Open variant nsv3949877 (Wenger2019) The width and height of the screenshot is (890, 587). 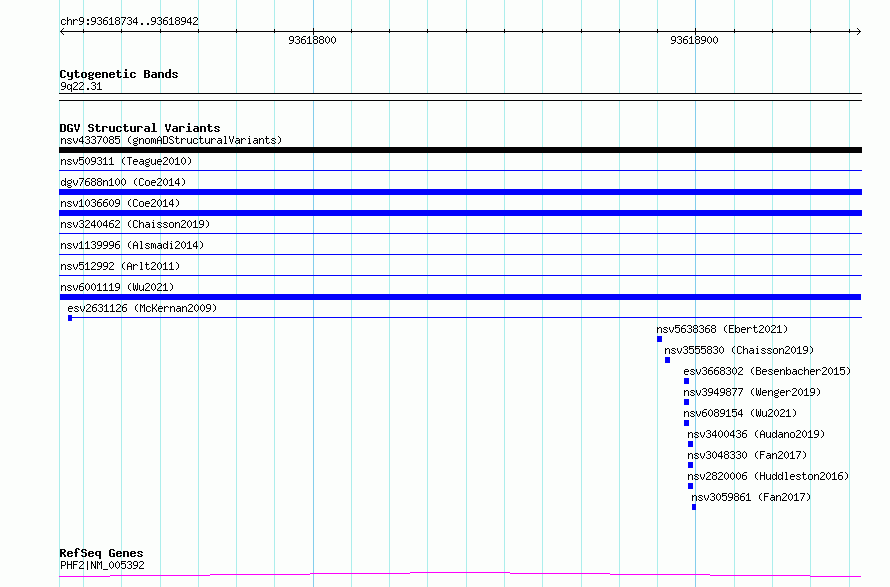point(752,392)
